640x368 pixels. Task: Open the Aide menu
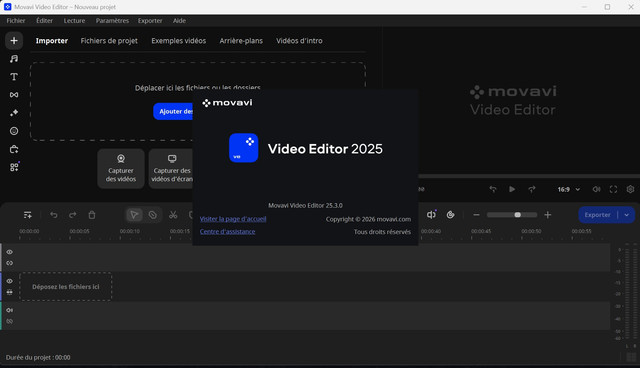pos(179,20)
